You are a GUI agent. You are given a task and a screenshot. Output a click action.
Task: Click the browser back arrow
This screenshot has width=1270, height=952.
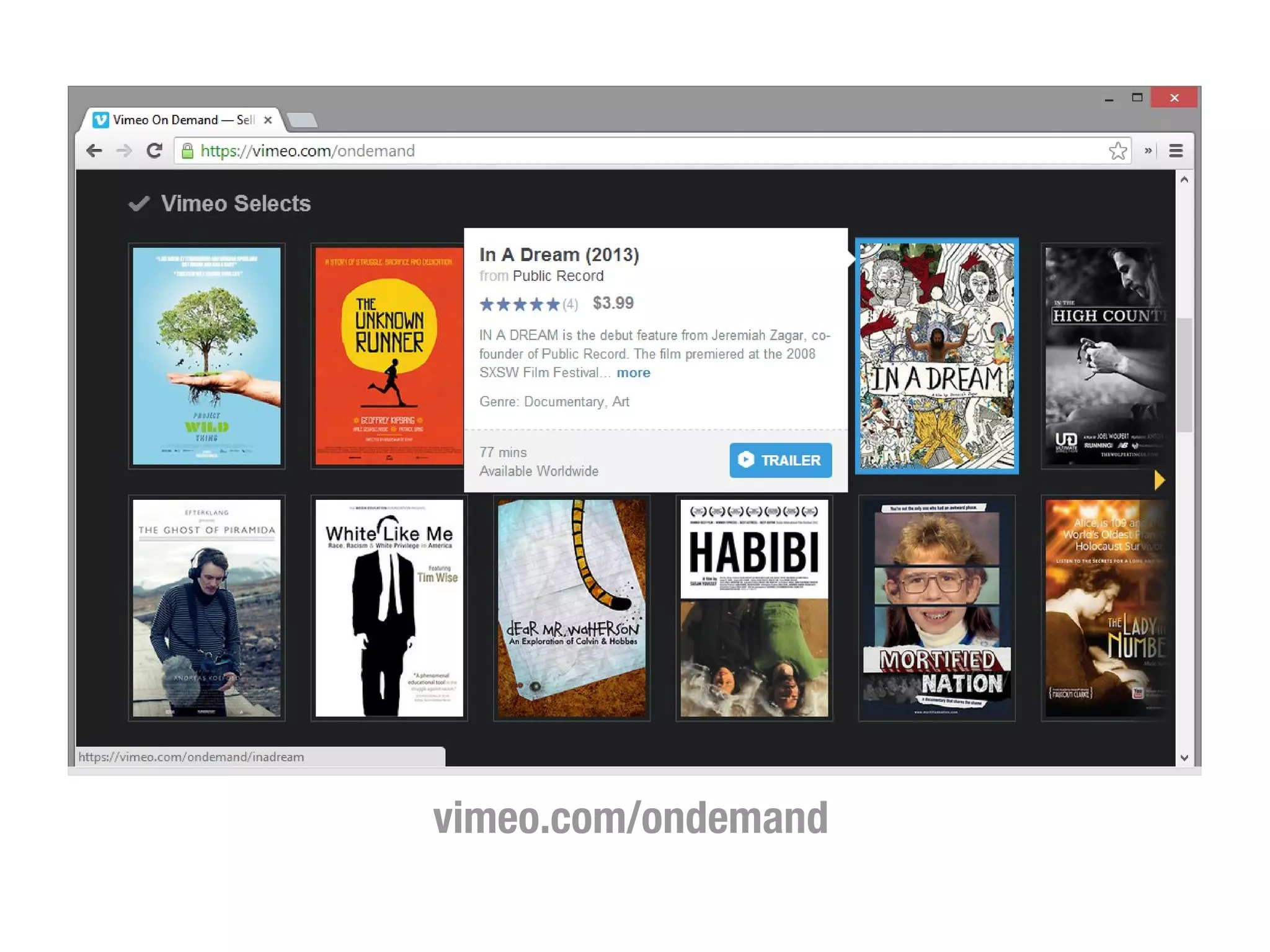point(94,151)
